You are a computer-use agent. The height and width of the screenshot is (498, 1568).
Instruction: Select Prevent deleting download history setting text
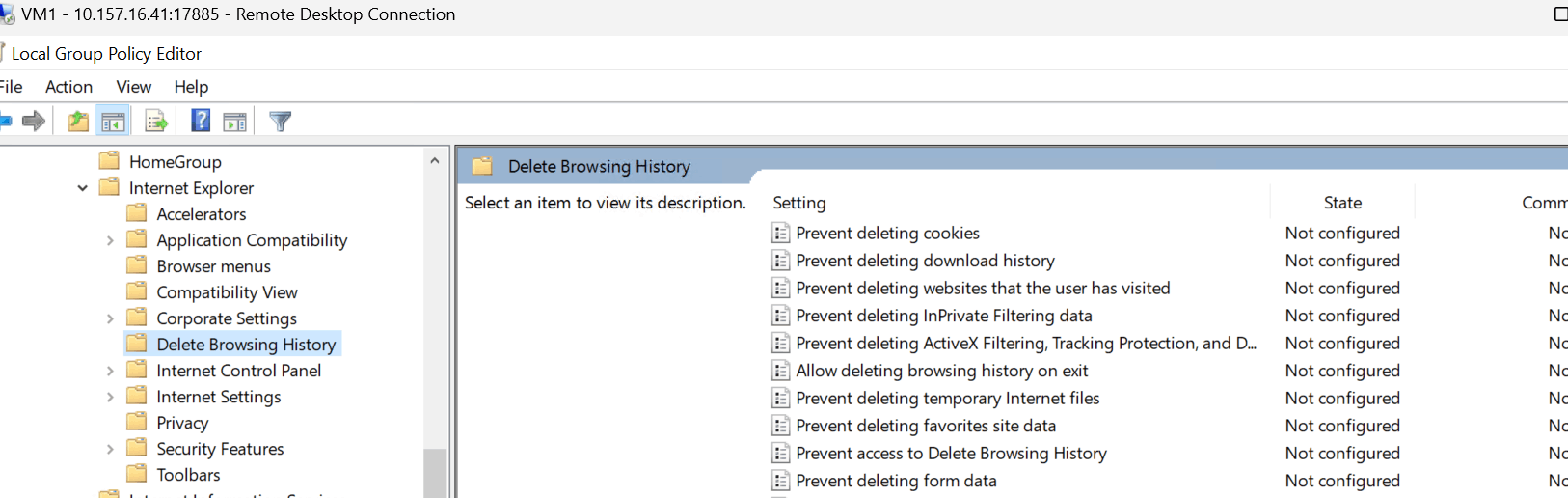[x=925, y=261]
